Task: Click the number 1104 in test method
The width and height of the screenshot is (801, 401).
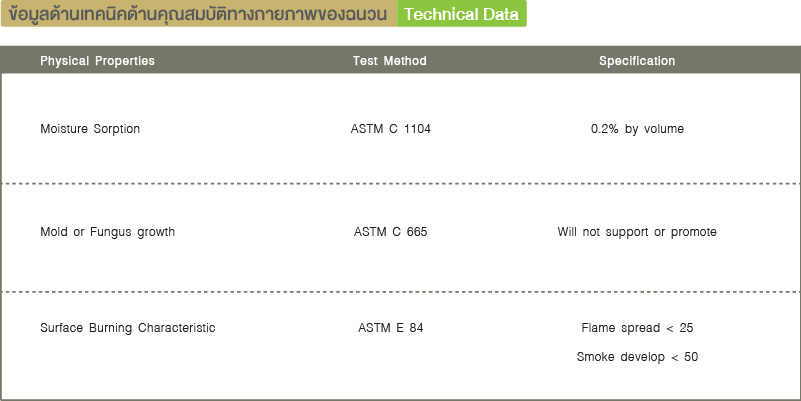Action: (417, 129)
